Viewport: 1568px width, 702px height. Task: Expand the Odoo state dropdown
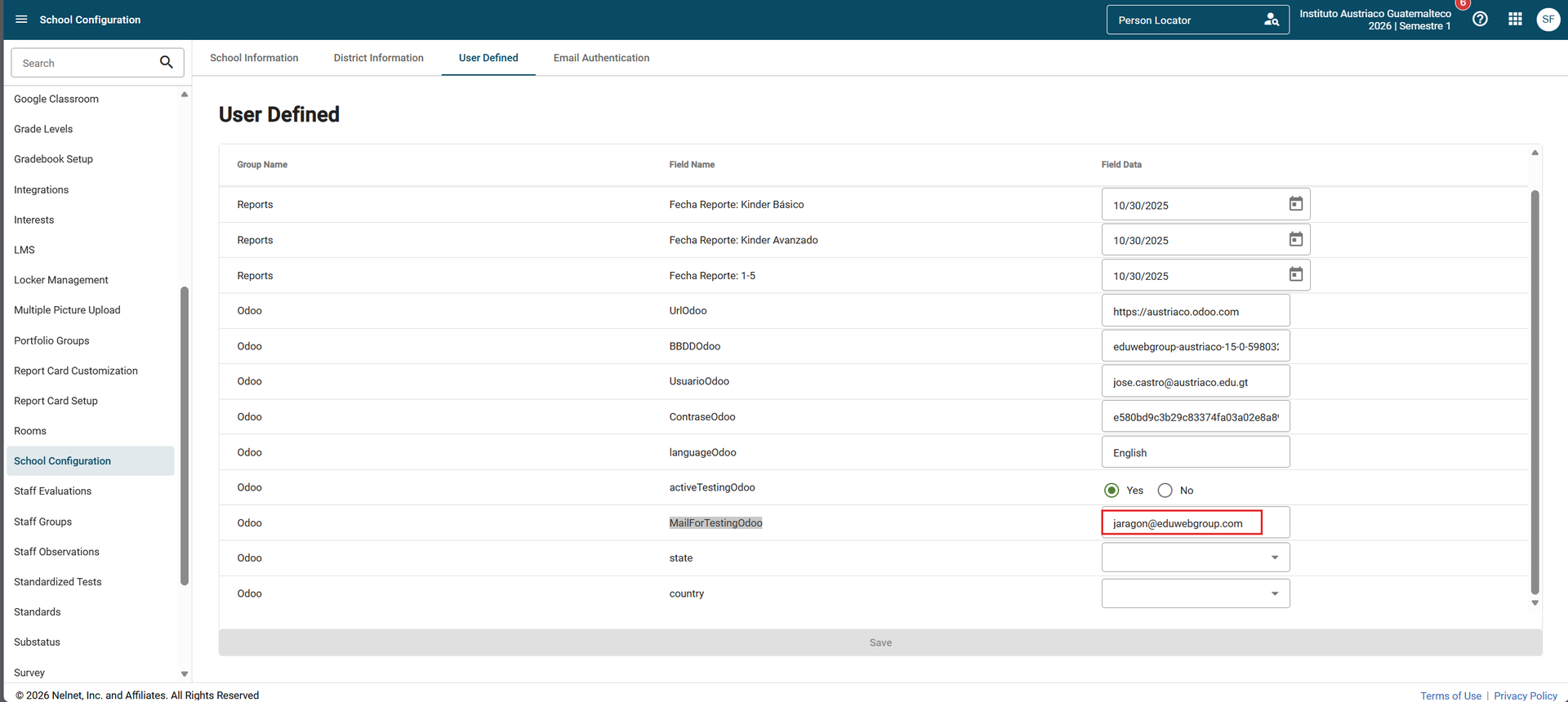(x=1274, y=558)
